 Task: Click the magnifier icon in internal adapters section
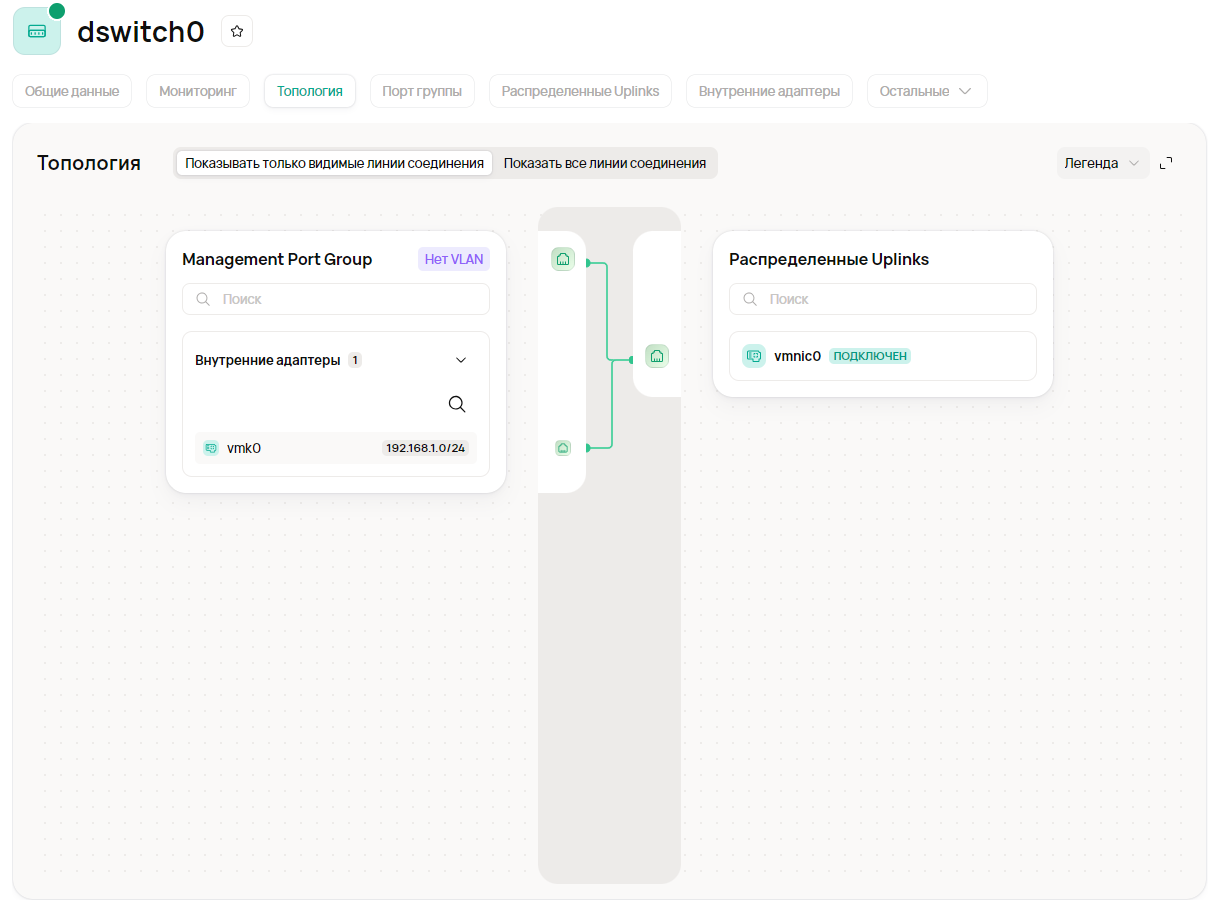click(457, 404)
